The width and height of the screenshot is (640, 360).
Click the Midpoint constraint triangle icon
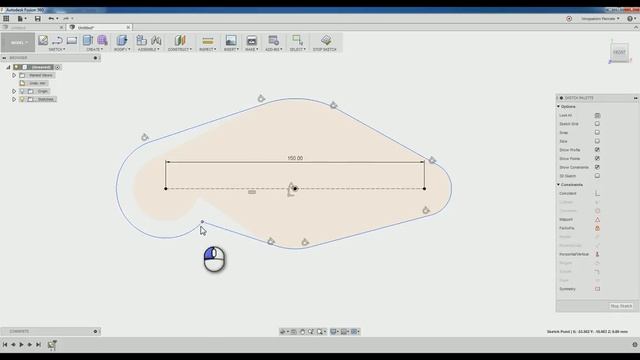(597, 220)
